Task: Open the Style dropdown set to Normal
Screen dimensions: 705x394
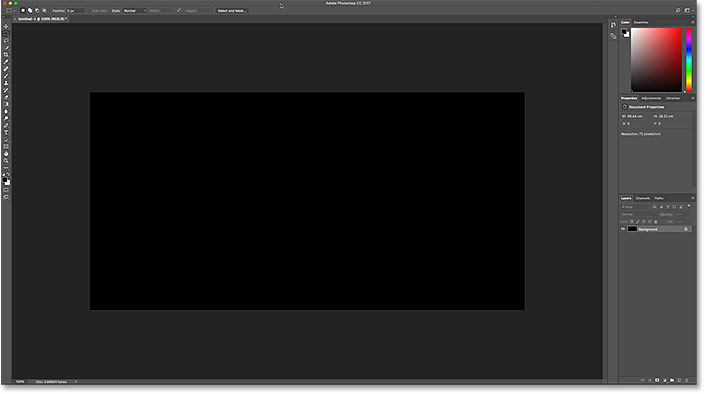Action: tap(135, 10)
